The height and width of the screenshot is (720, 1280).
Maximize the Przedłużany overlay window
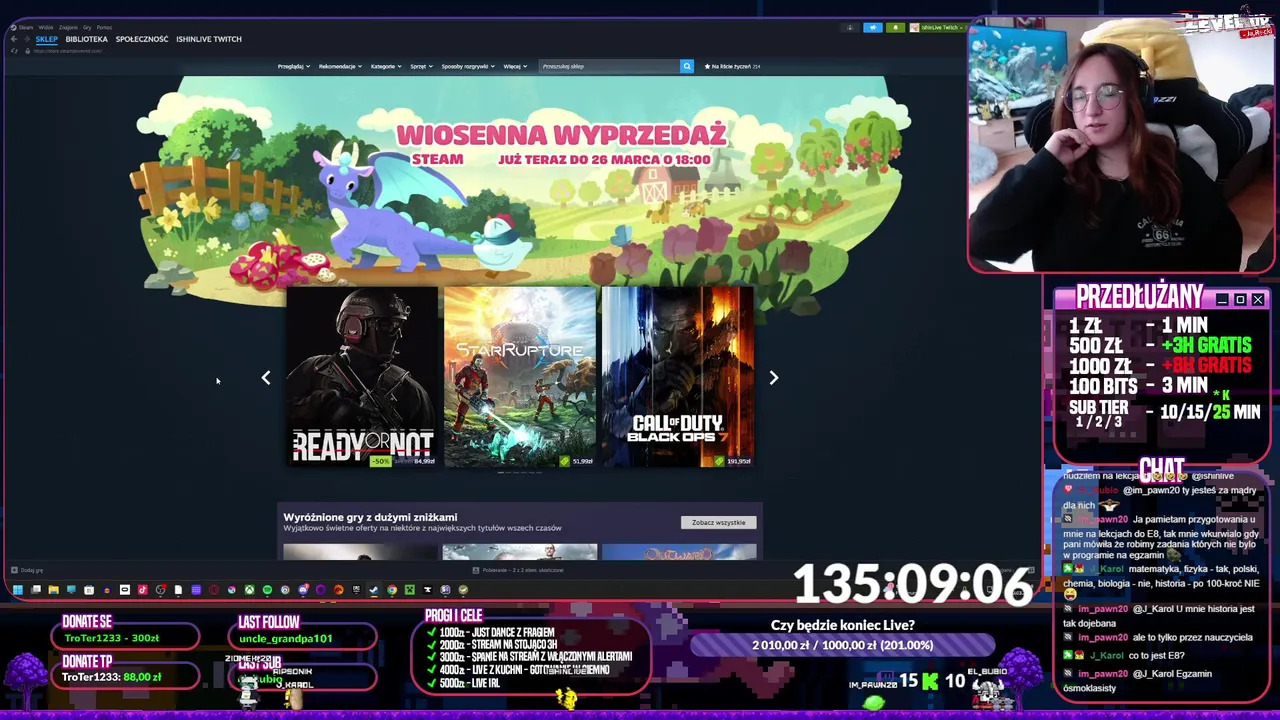tap(1240, 300)
